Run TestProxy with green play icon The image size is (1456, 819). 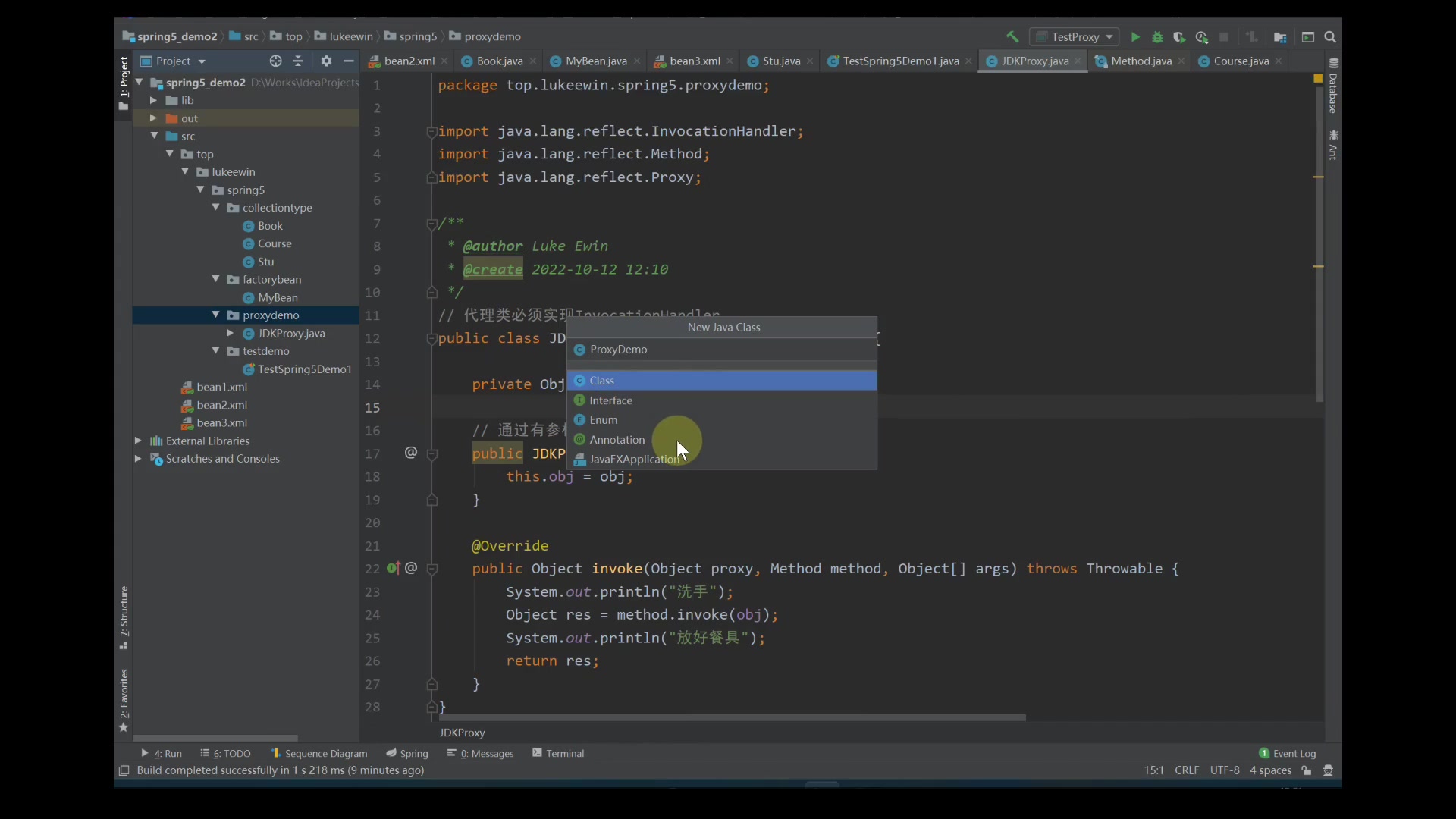pyautogui.click(x=1135, y=36)
